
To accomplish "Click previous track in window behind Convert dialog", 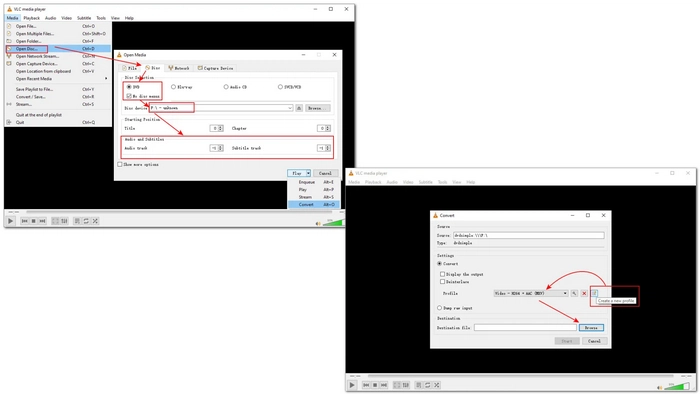I will tap(366, 385).
